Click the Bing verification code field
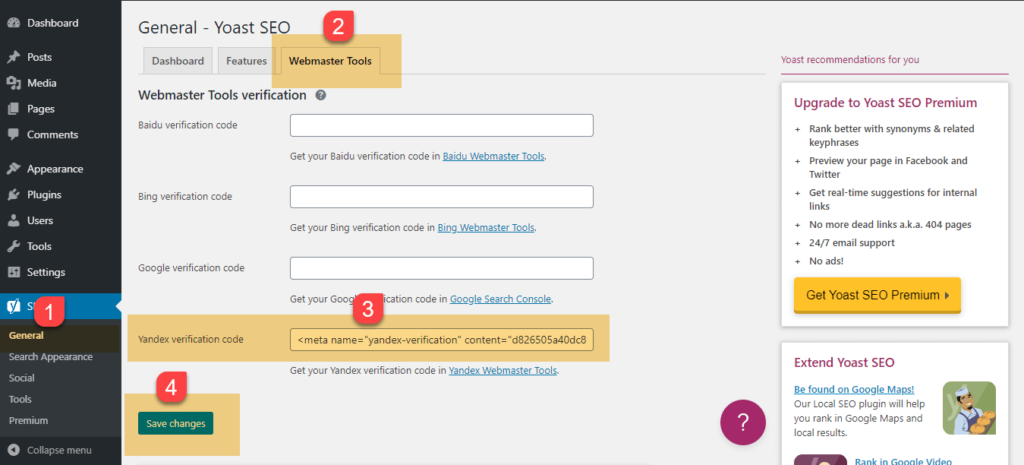This screenshot has height=465, width=1024. pyautogui.click(x=441, y=197)
